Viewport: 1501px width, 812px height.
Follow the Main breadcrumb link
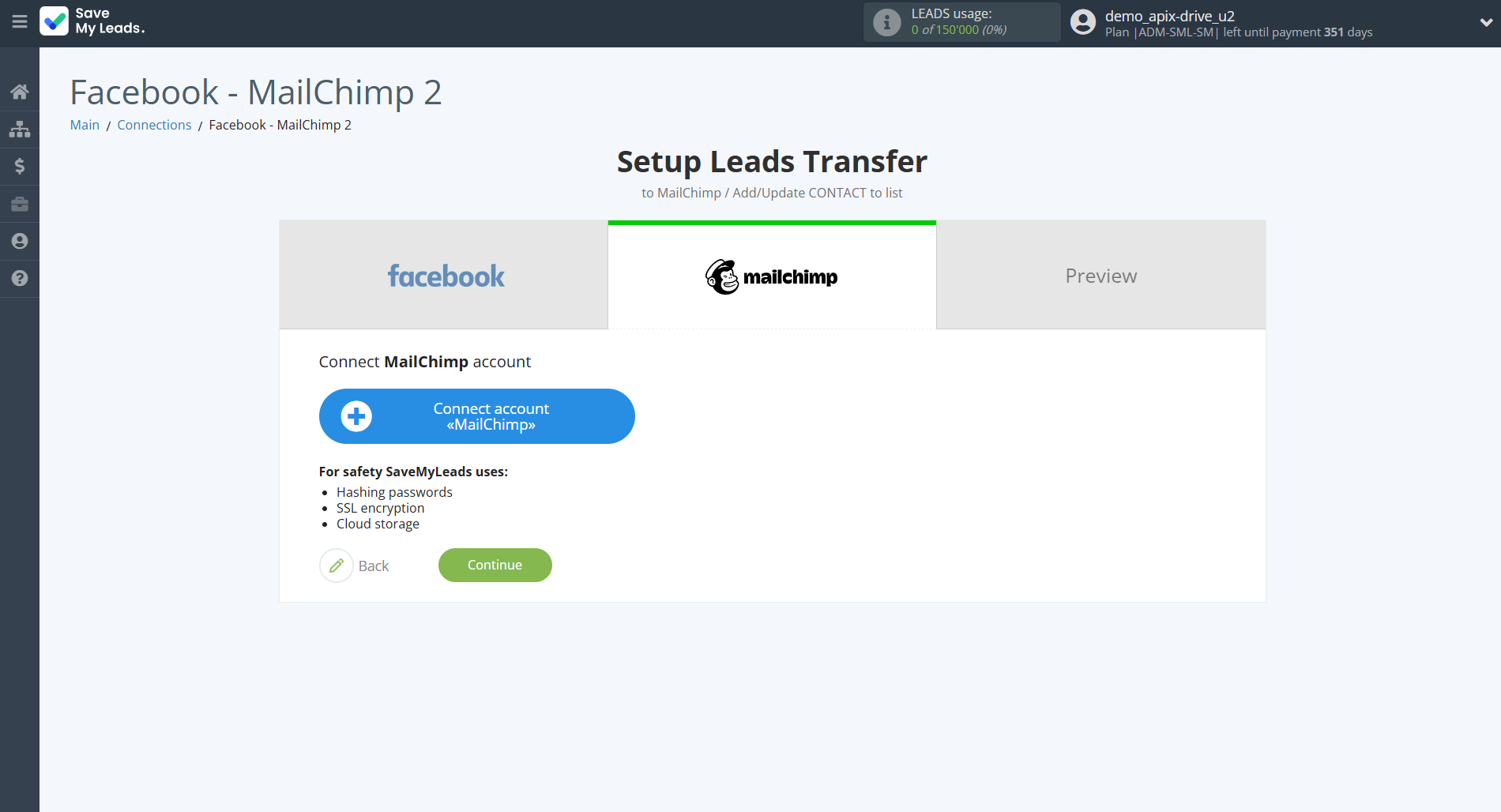tap(85, 125)
